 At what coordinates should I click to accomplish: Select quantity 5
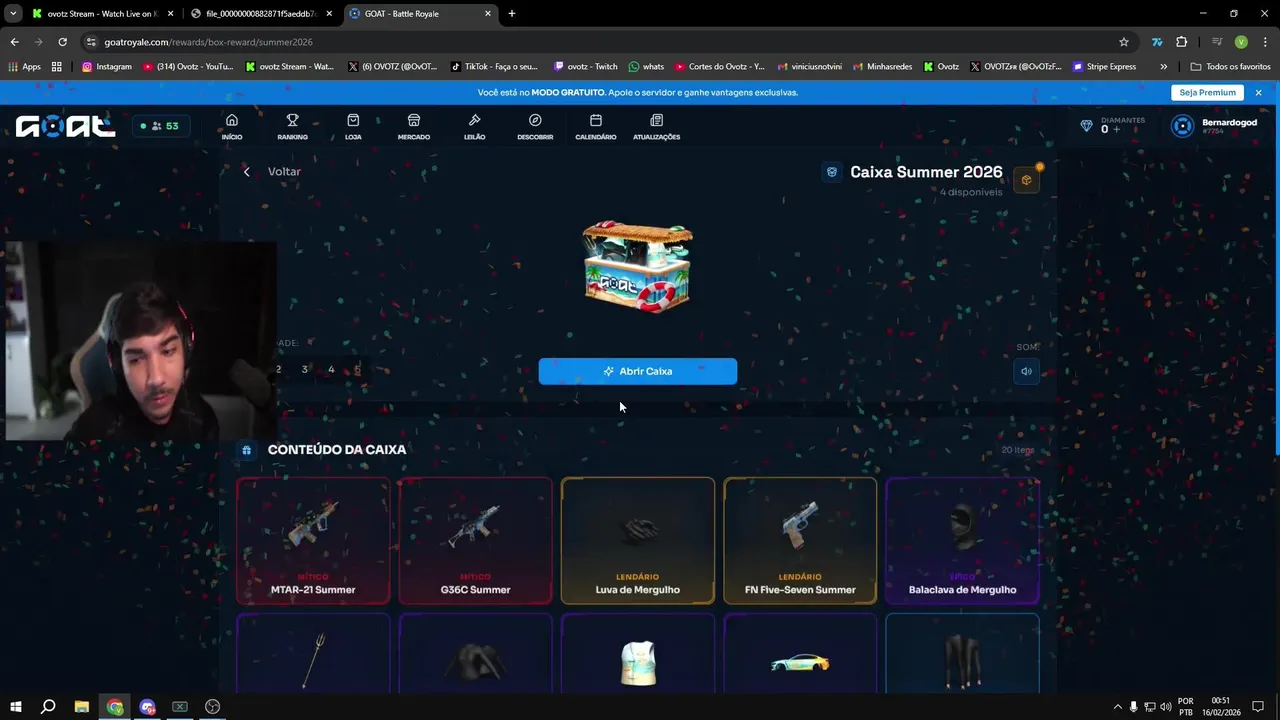point(357,370)
